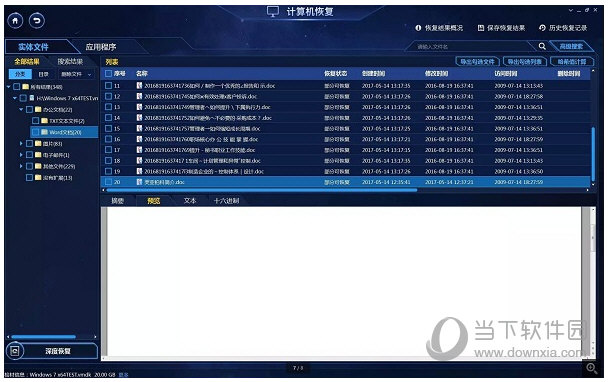Click the icon on 深度恢复 button

[15, 351]
